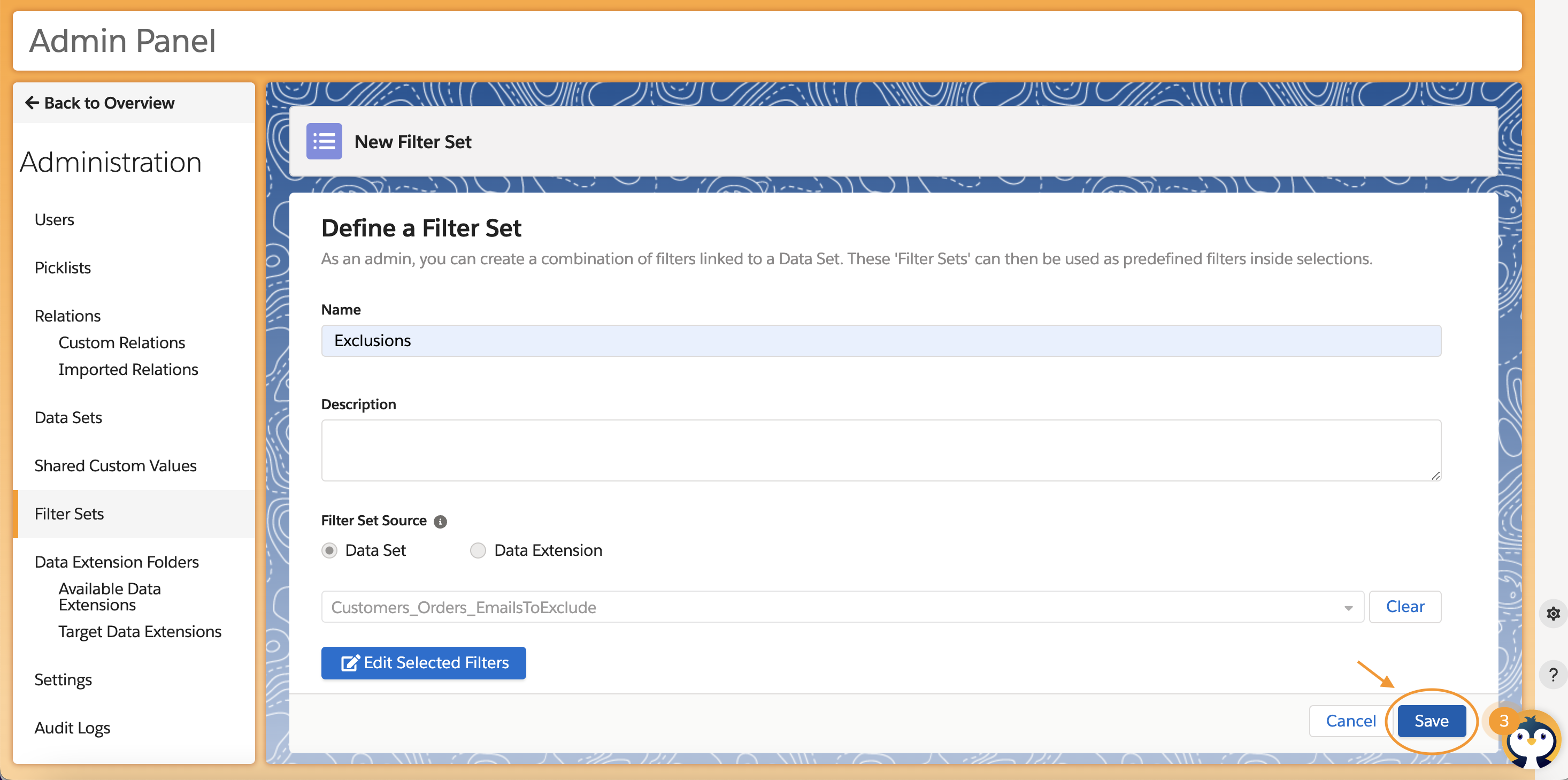Click the Description text area

point(881,450)
